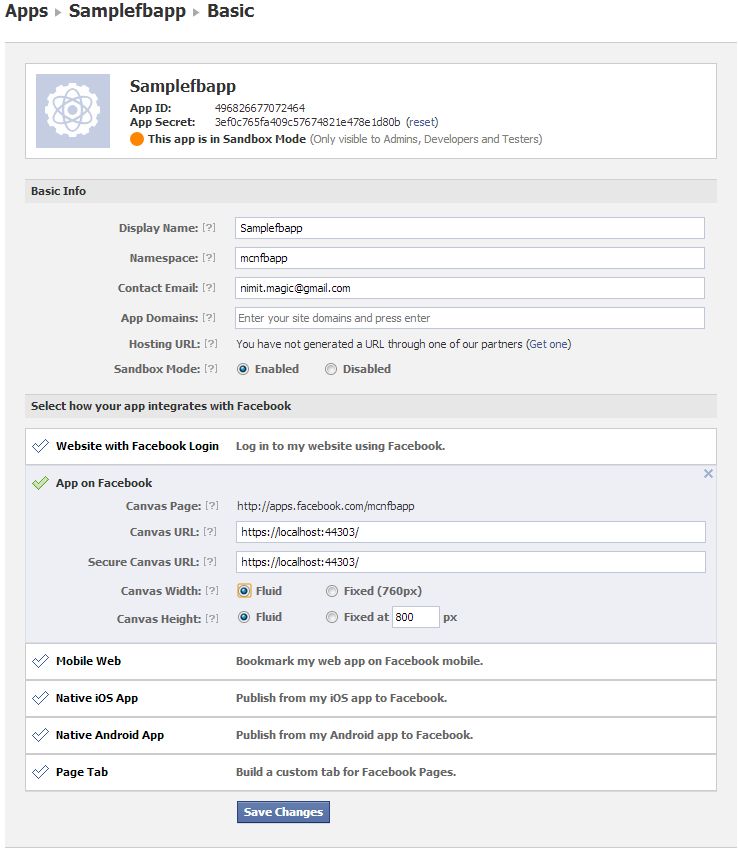Click the Canvas URL help [?] icon
The image size is (739, 853).
coord(210,532)
